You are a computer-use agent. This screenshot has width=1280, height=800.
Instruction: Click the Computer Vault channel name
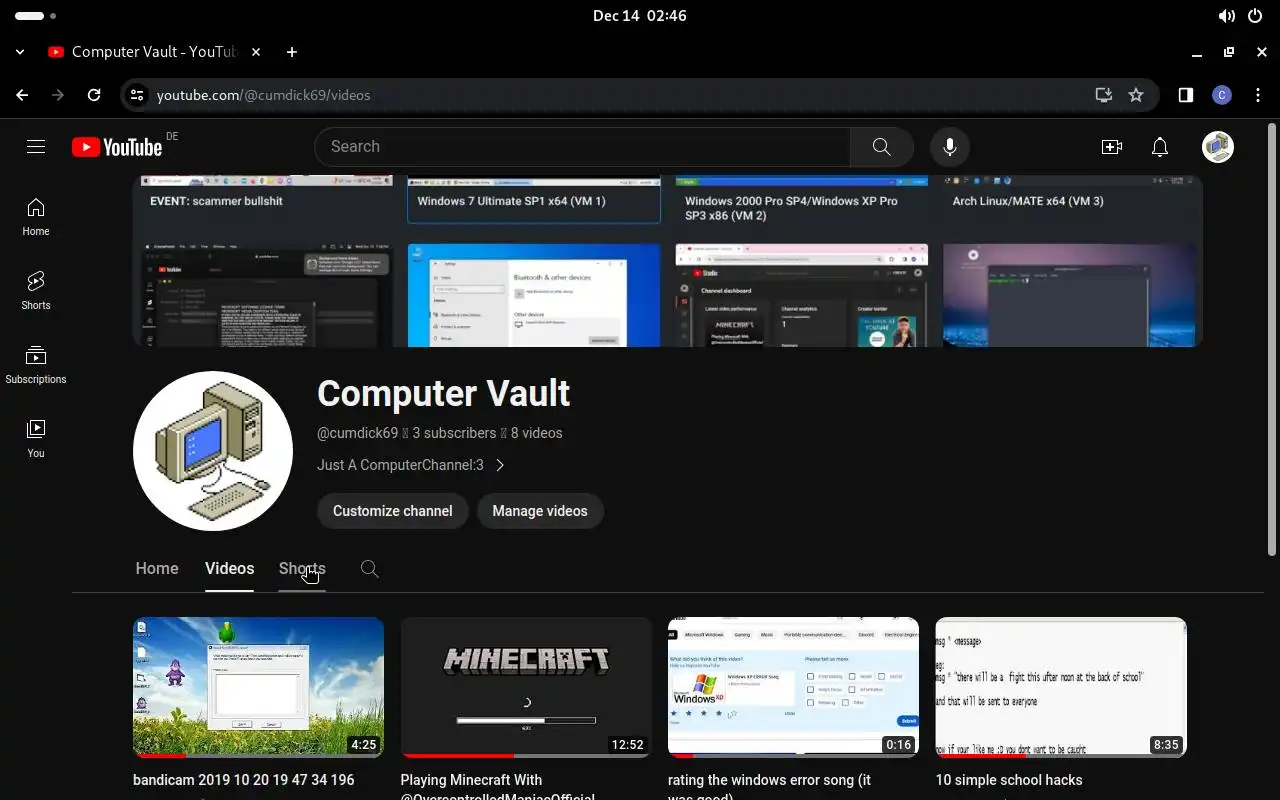tap(443, 394)
